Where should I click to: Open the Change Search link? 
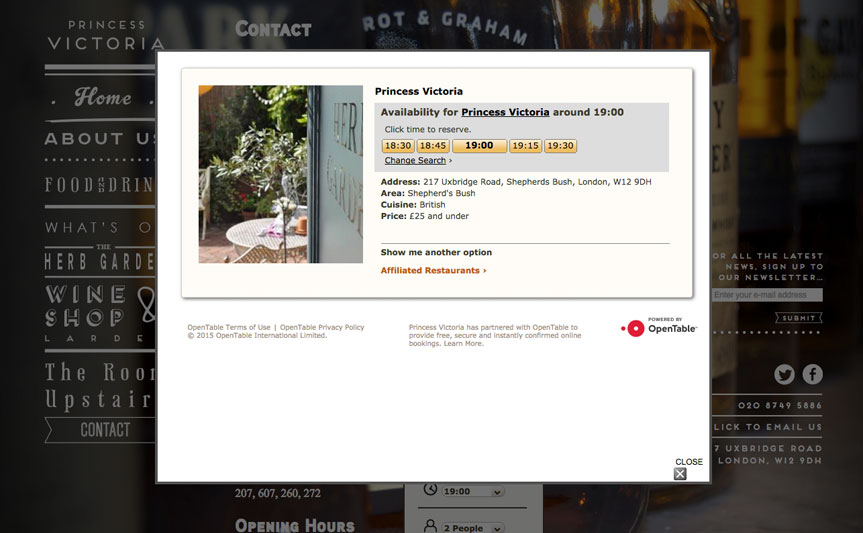[415, 160]
